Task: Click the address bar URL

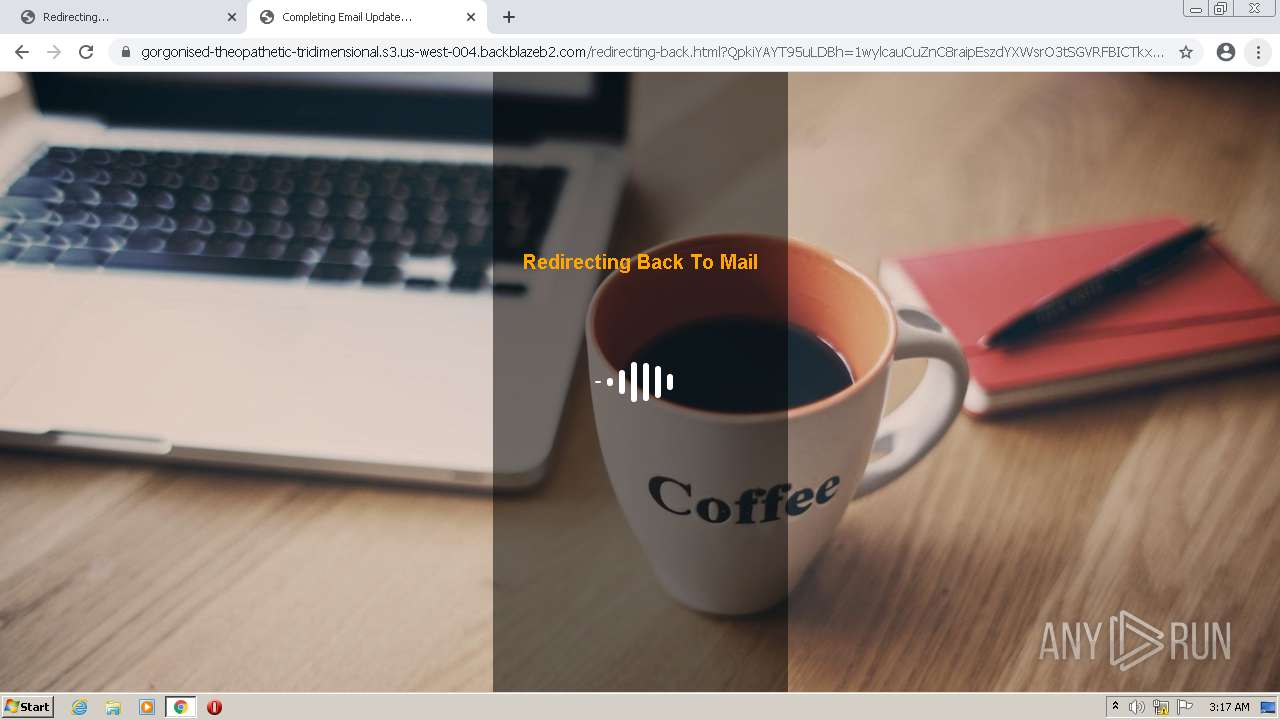Action: click(x=652, y=52)
